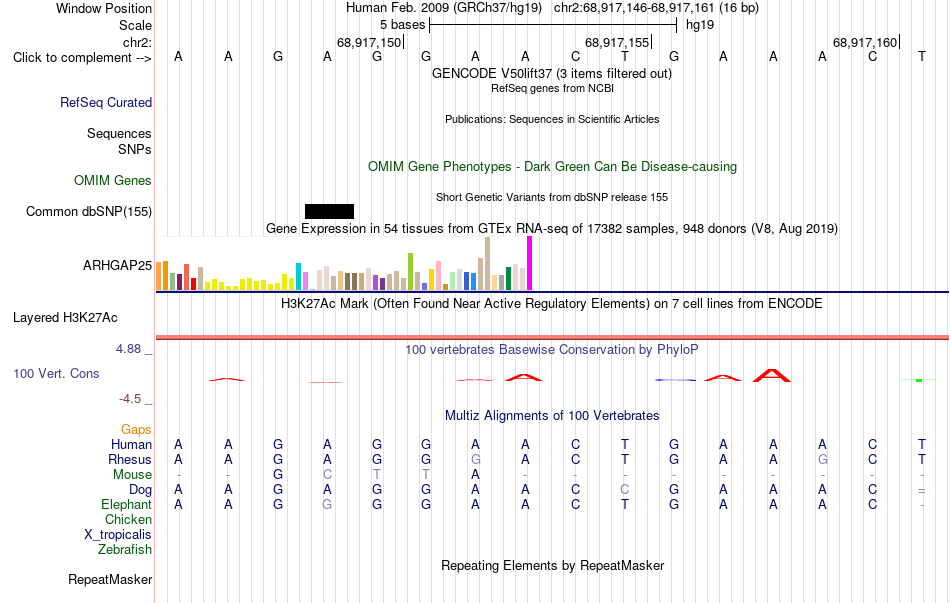The image size is (950, 603).
Task: Click the H3K27Ac Mark track title
Action: pyautogui.click(x=552, y=304)
